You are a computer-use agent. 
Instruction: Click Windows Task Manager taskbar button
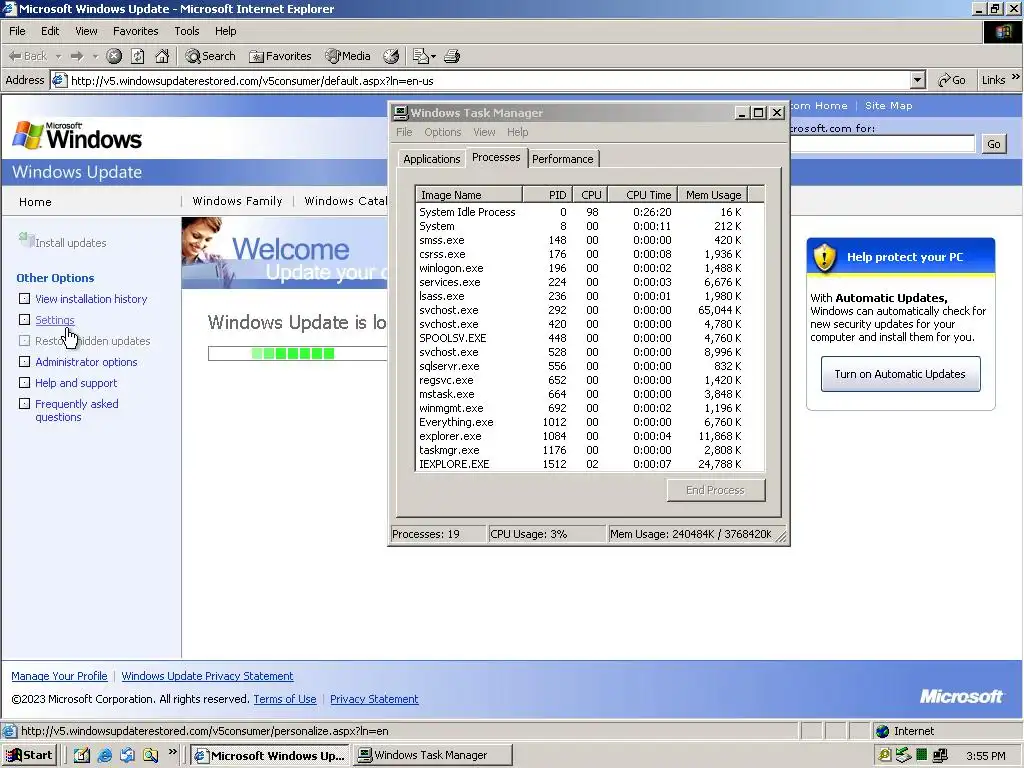point(433,755)
